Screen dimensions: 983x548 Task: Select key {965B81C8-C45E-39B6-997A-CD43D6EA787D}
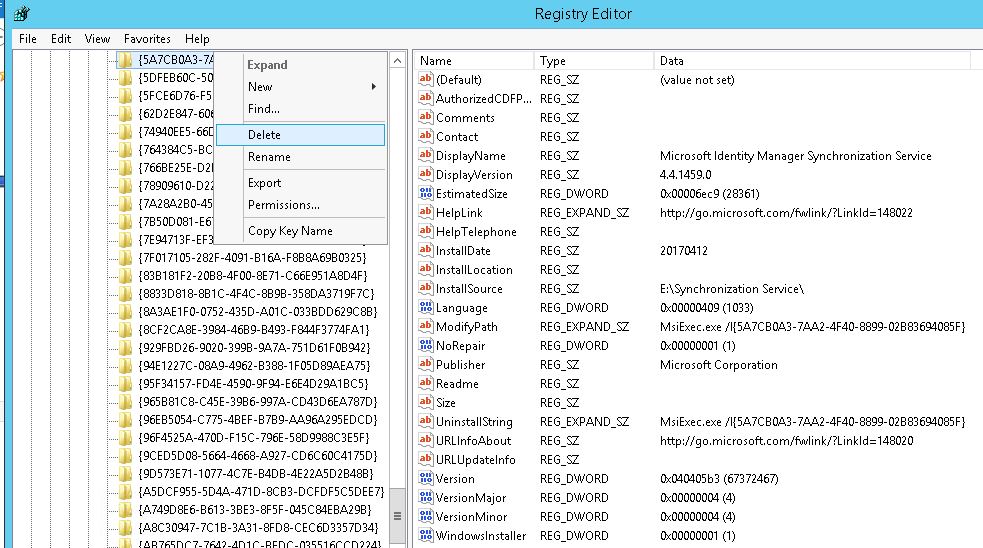(258, 402)
